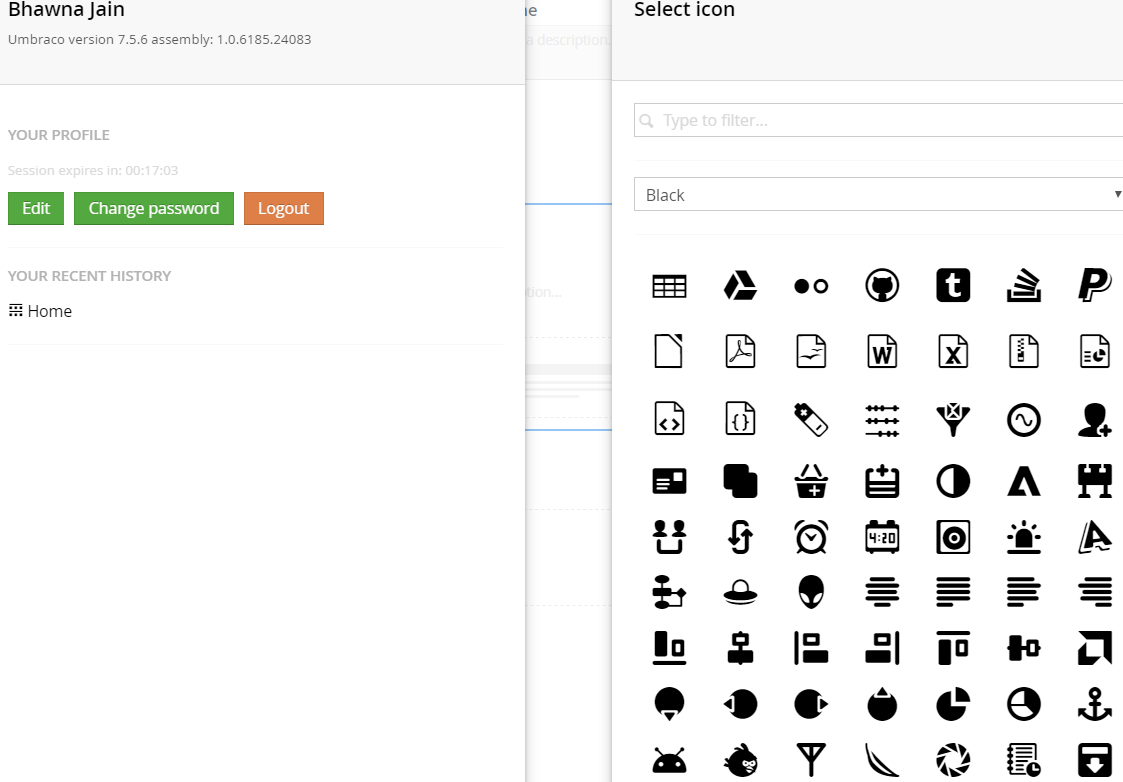Select the Word document icon

click(x=882, y=351)
